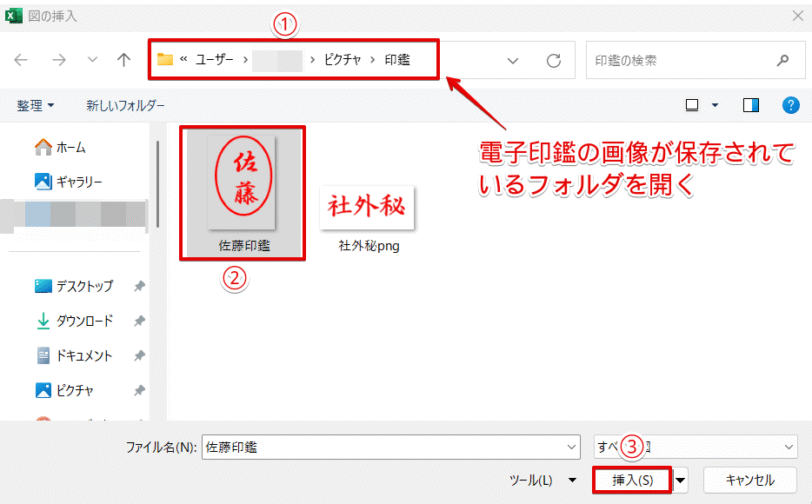Create a 新しいフォルダー
Viewport: 812px width, 504px height.
coord(125,106)
